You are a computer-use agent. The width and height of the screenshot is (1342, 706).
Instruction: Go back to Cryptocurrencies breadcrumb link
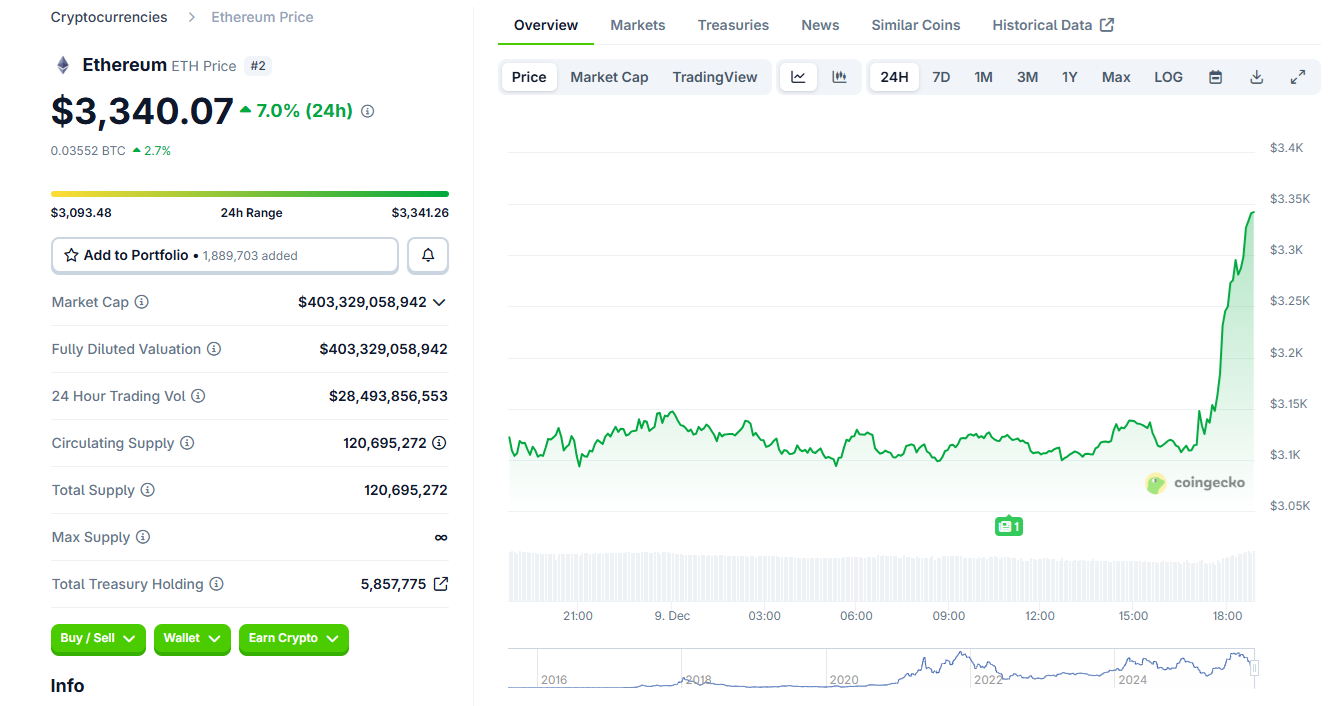[108, 16]
